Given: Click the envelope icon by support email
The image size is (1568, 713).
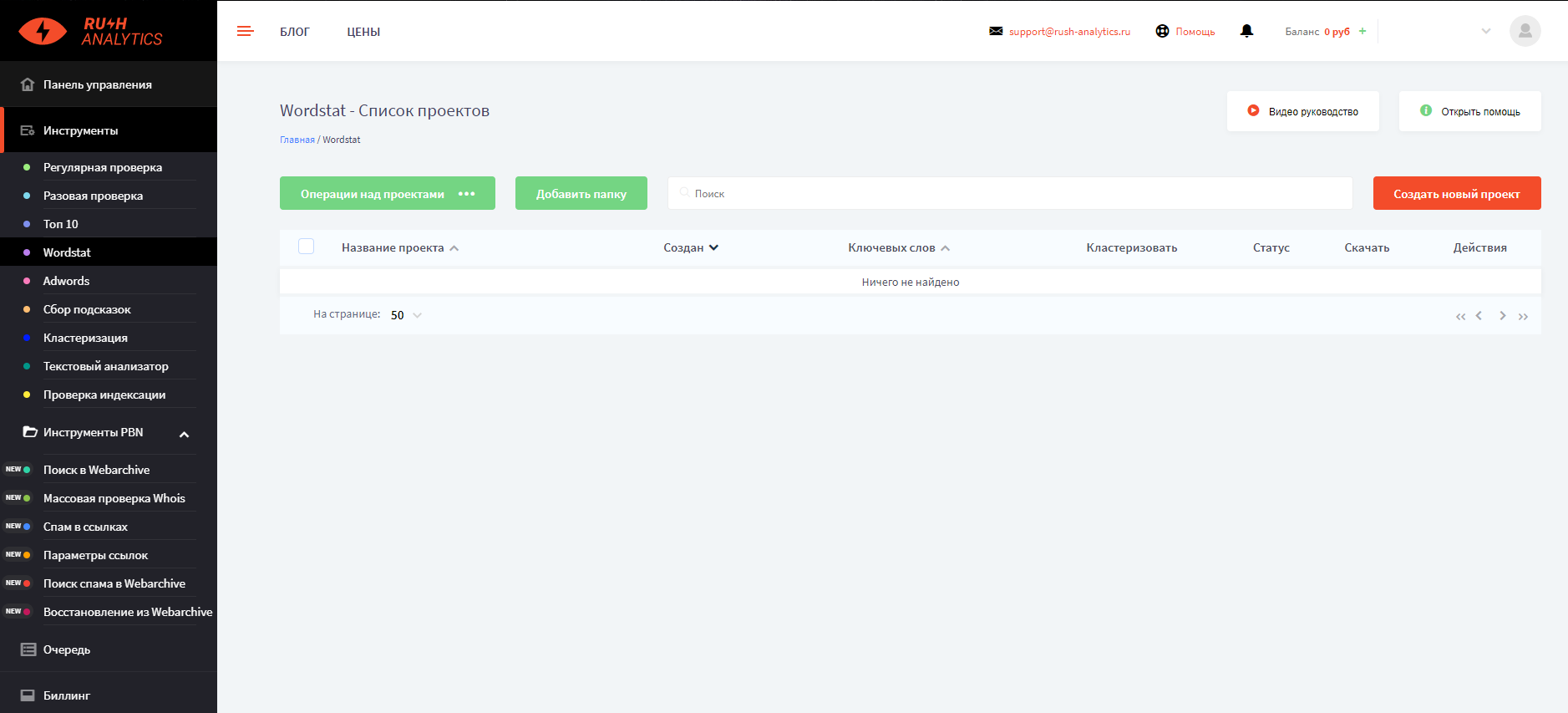Looking at the screenshot, I should coord(996,31).
